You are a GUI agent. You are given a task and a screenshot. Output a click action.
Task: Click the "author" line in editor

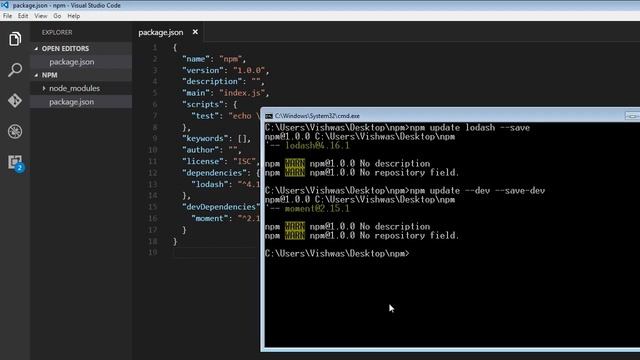pyautogui.click(x=212, y=150)
